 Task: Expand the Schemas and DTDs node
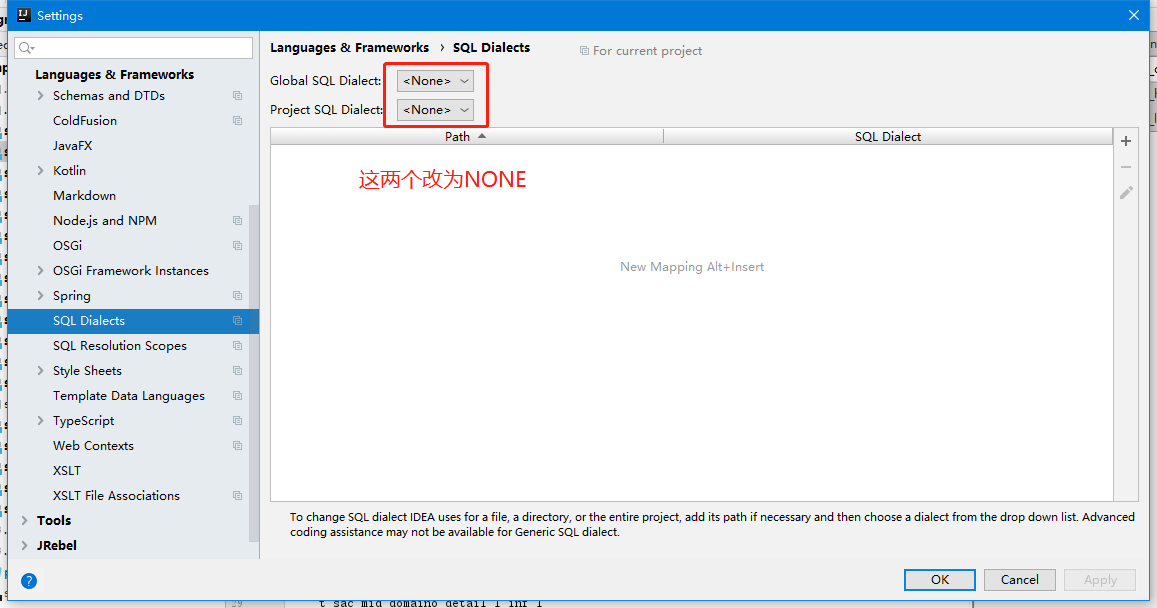coord(41,96)
